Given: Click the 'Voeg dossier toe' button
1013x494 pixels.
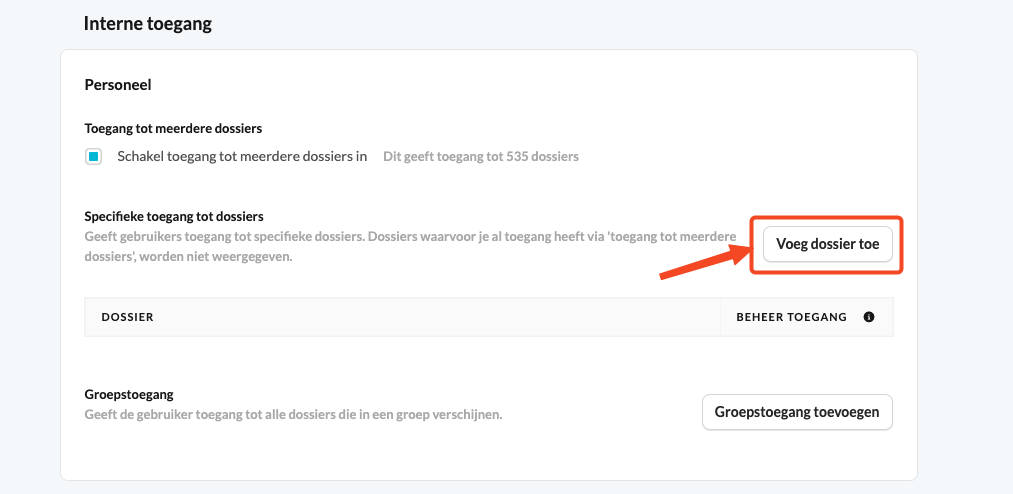Looking at the screenshot, I should click(x=828, y=244).
